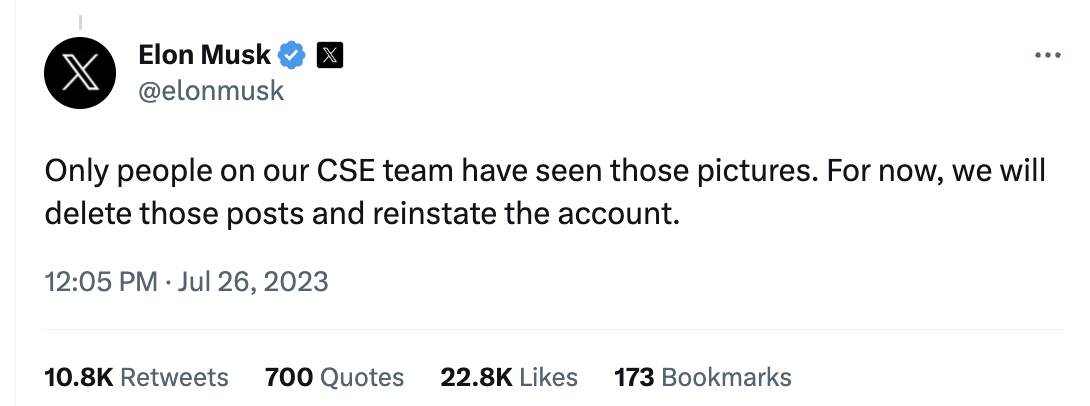Viewport: 1090px width, 406px height.
Task: Click the blue verified checkmark badge
Action: pos(292,56)
